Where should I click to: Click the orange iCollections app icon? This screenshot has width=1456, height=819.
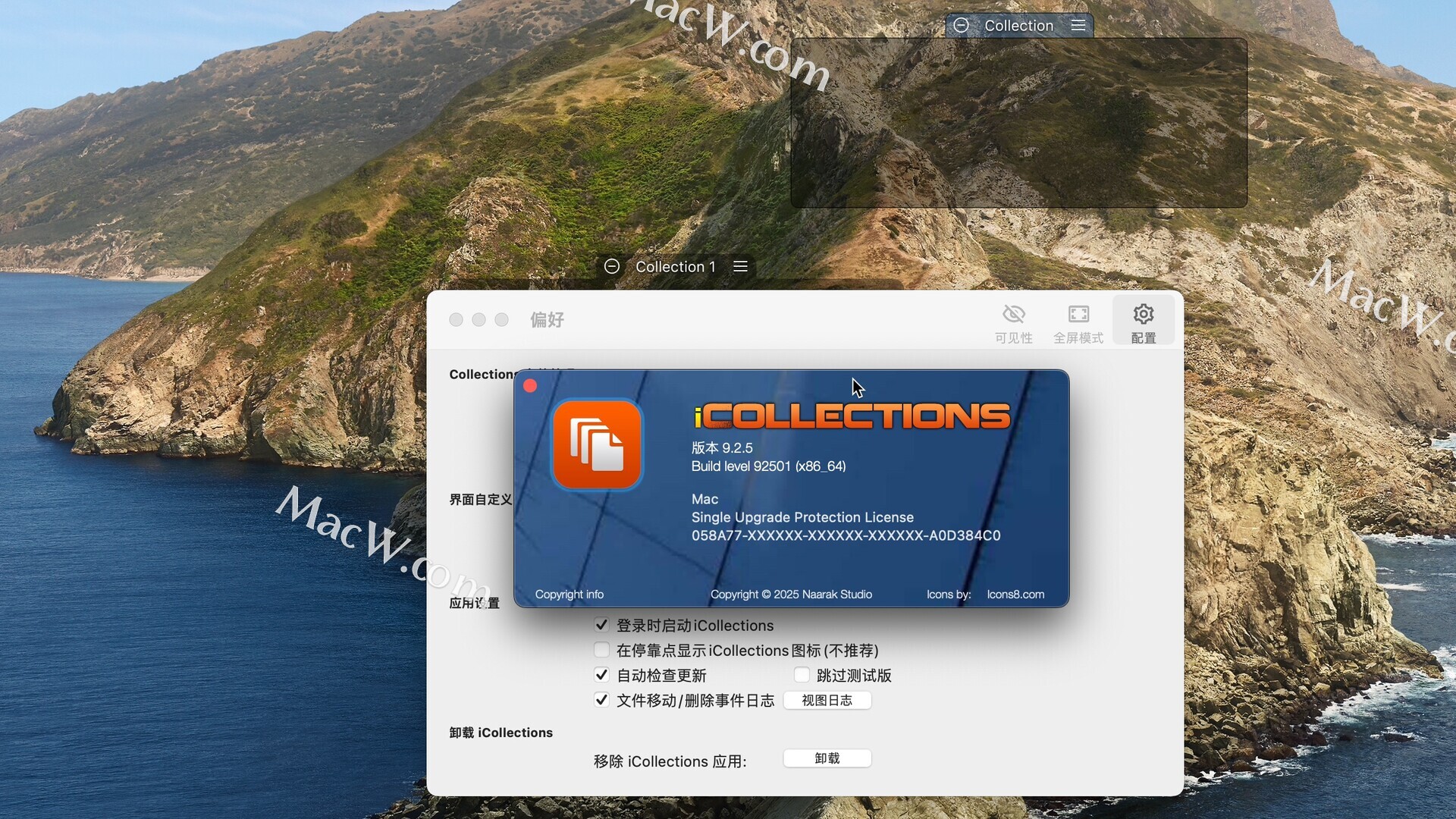tap(597, 444)
